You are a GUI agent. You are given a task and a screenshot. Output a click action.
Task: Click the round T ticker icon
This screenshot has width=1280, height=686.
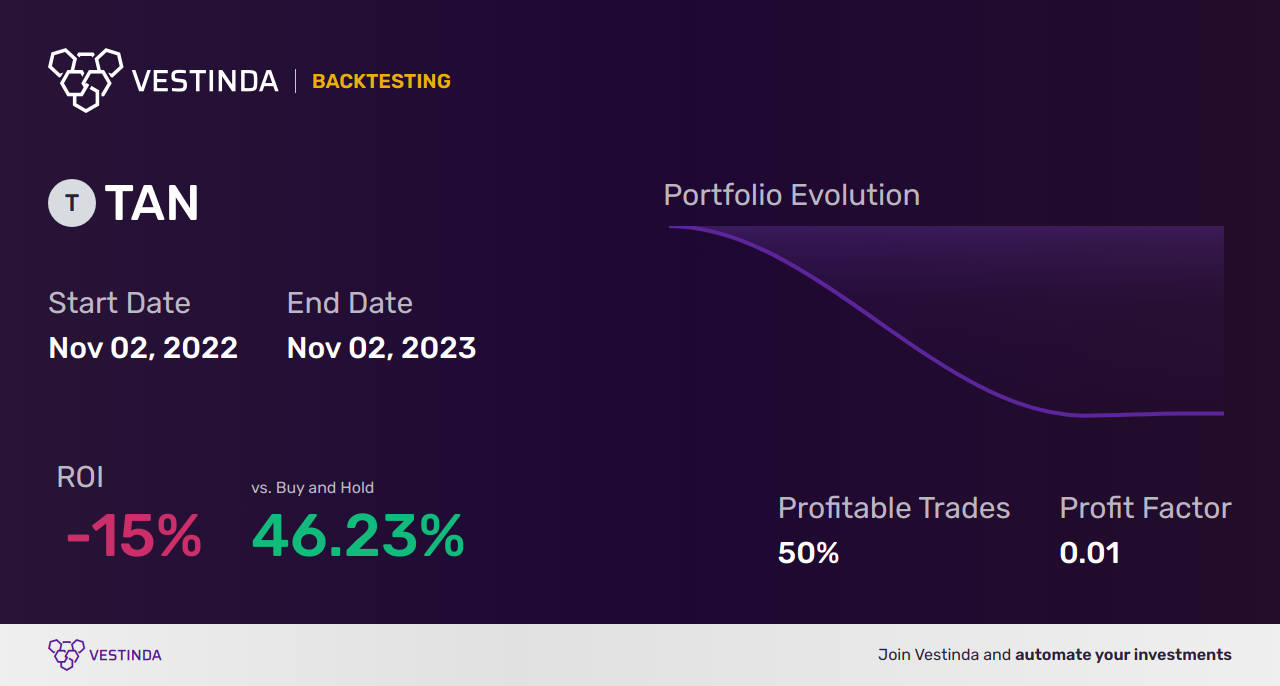coord(72,203)
